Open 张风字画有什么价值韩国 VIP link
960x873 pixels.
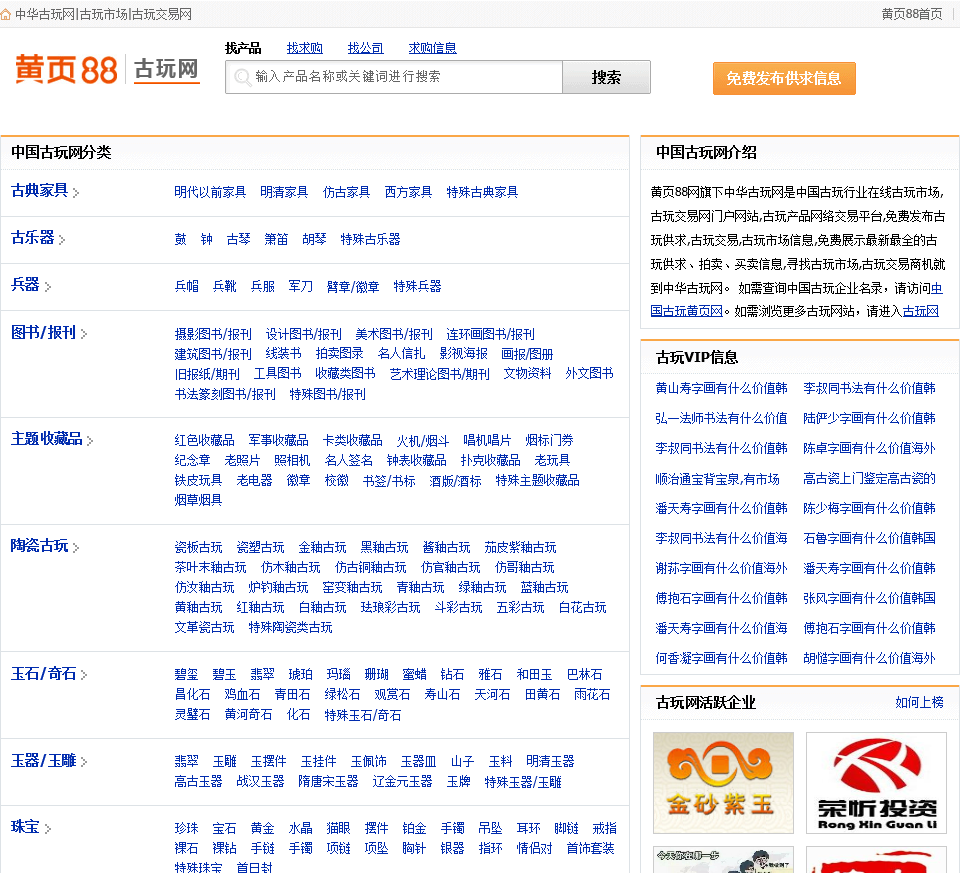point(869,598)
